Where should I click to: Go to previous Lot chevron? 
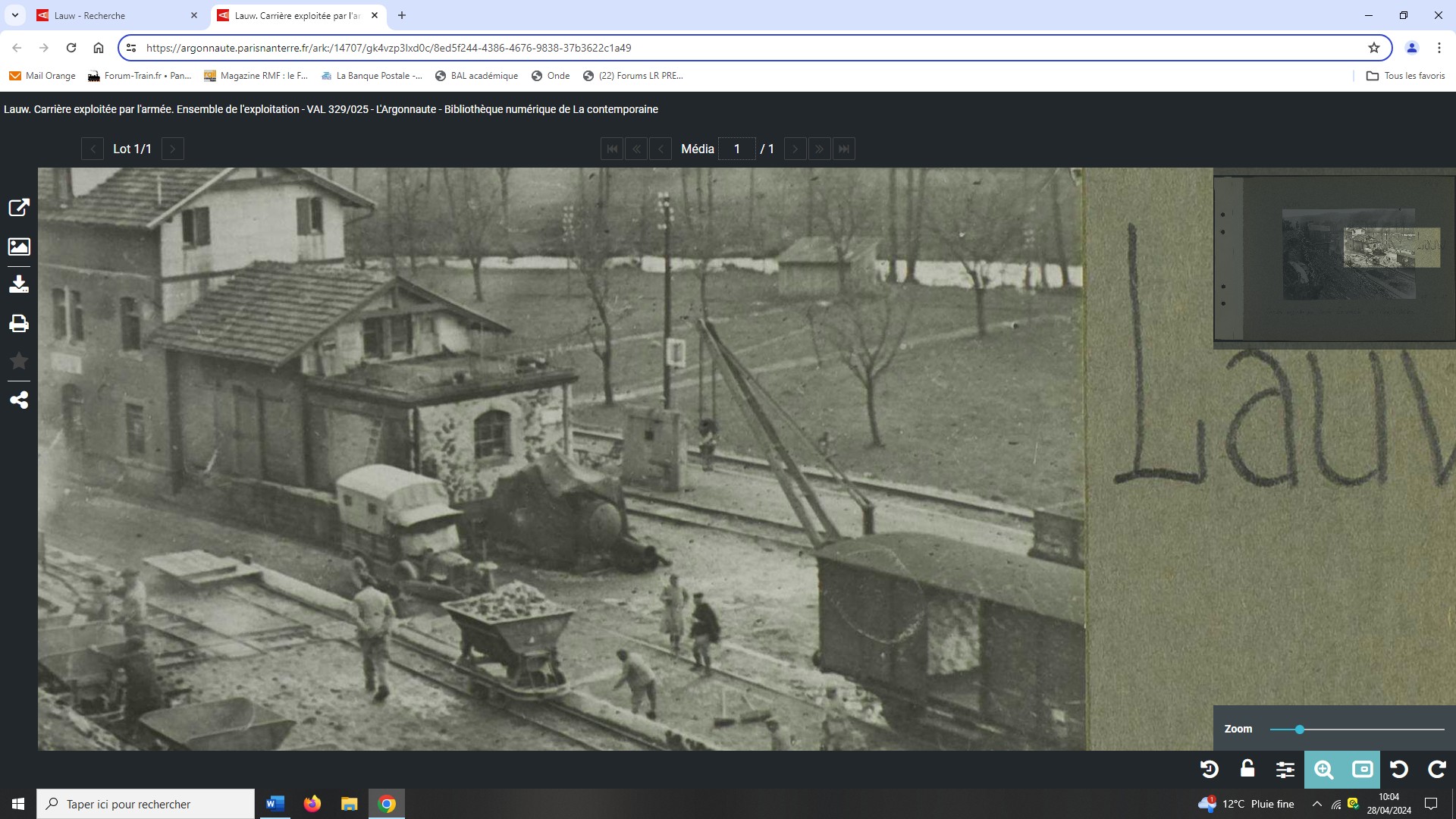pyautogui.click(x=93, y=149)
